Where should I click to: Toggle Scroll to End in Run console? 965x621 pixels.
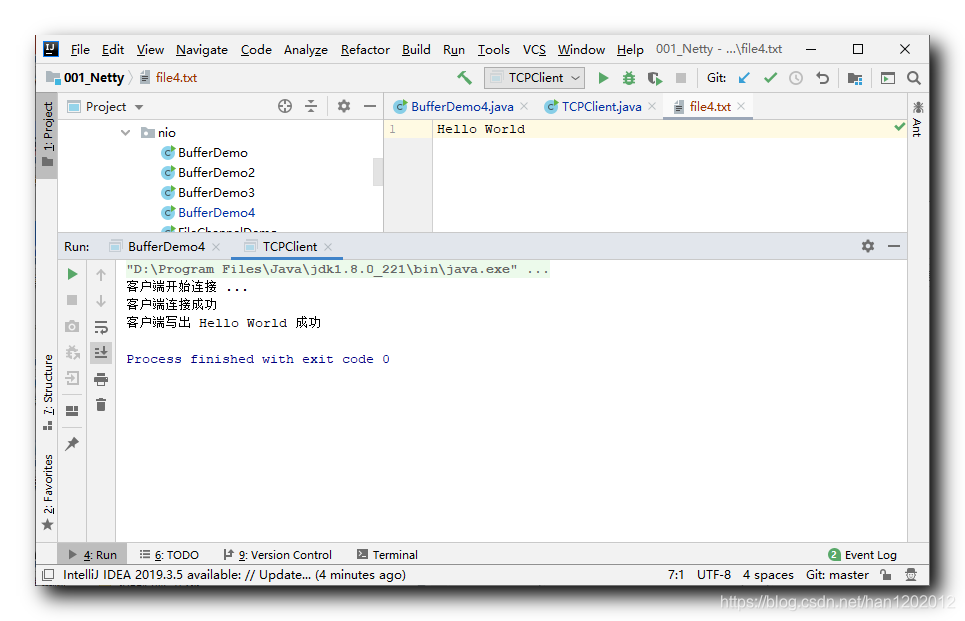[101, 353]
